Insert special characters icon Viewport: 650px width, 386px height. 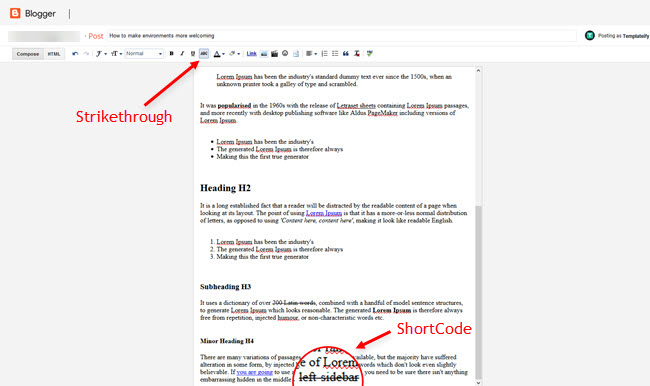pyautogui.click(x=285, y=53)
